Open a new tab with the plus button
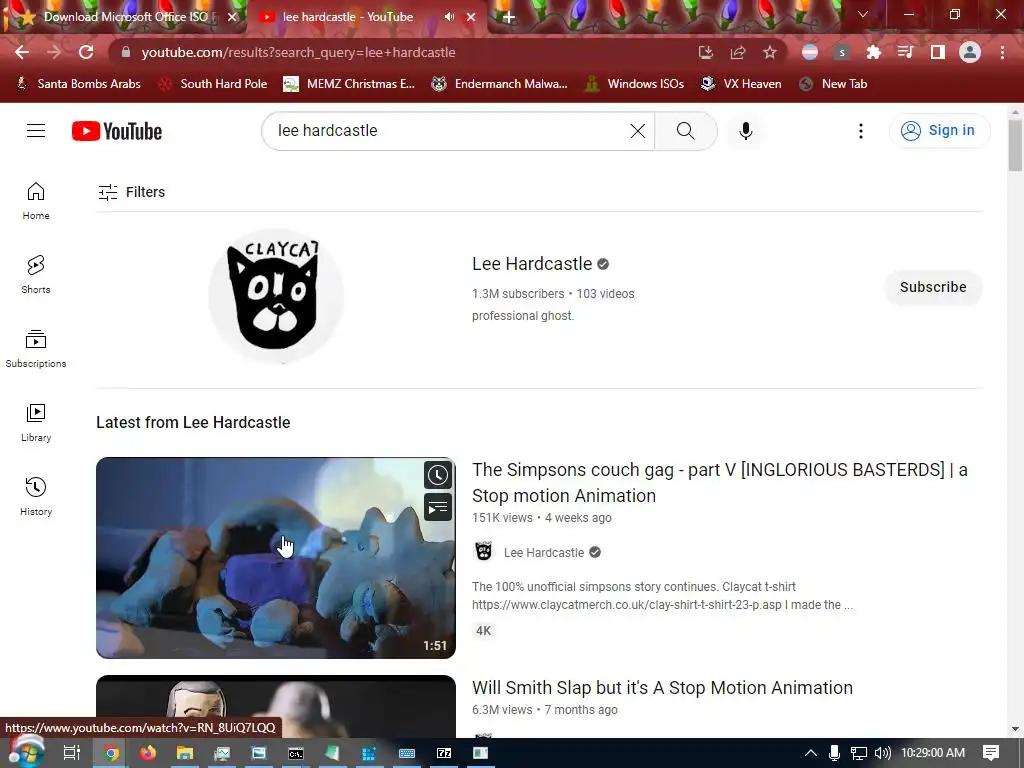Viewport: 1024px width, 768px height. [x=509, y=18]
